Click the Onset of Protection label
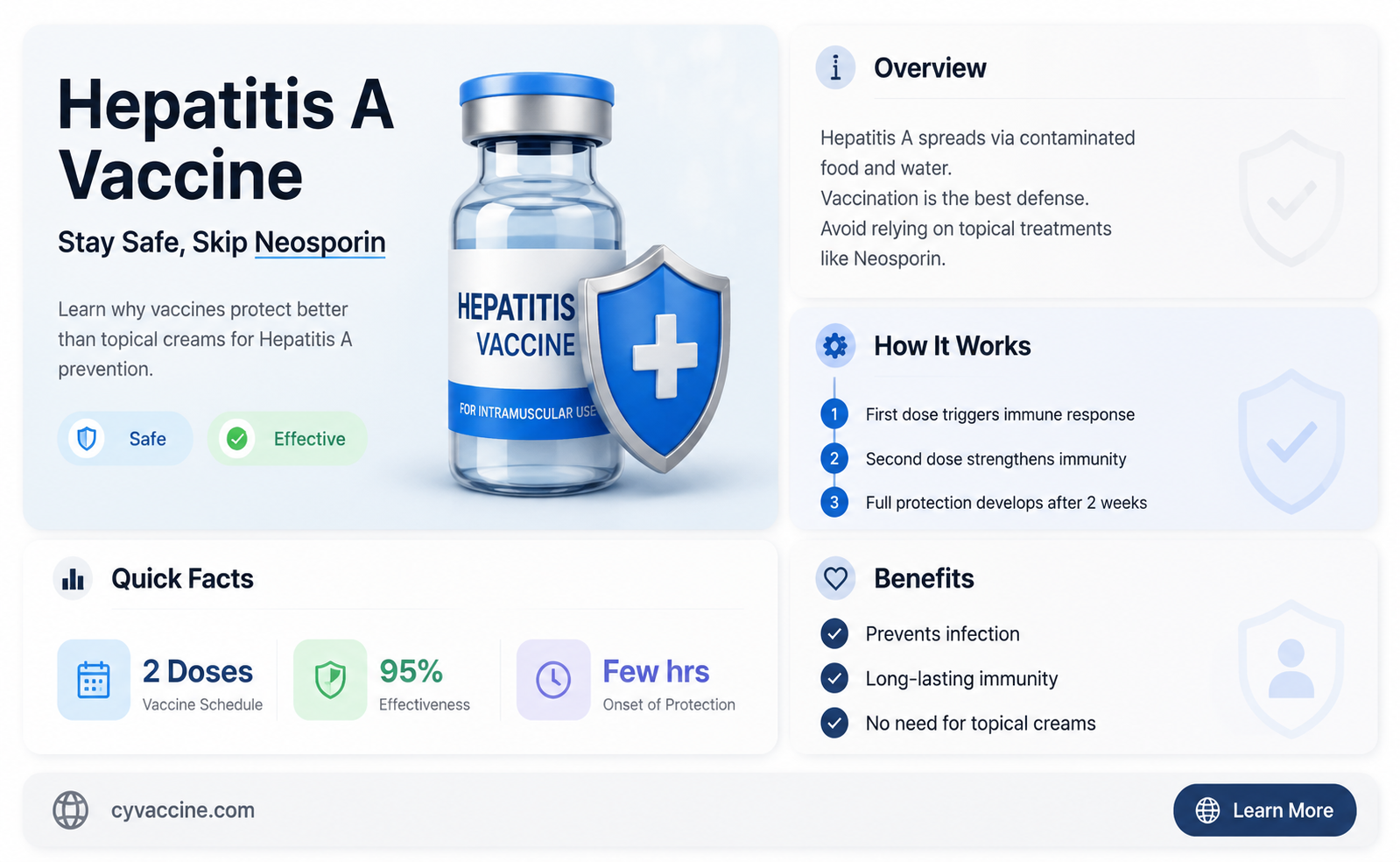This screenshot has width=1400, height=862. pos(669,705)
